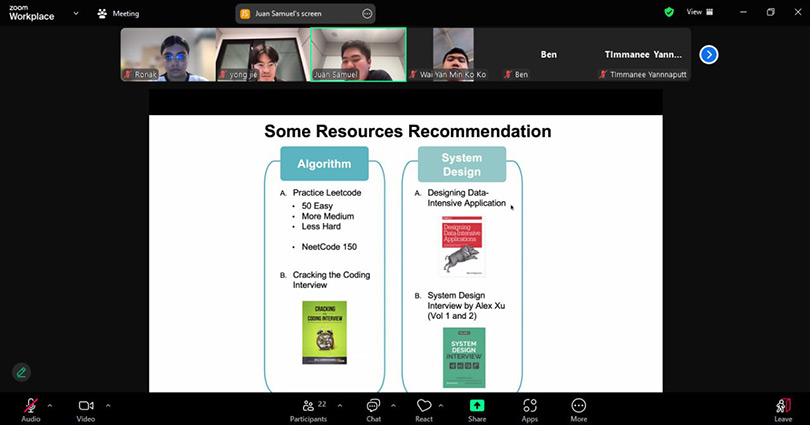Expand the audio options caret
810x425 pixels.
[51, 405]
